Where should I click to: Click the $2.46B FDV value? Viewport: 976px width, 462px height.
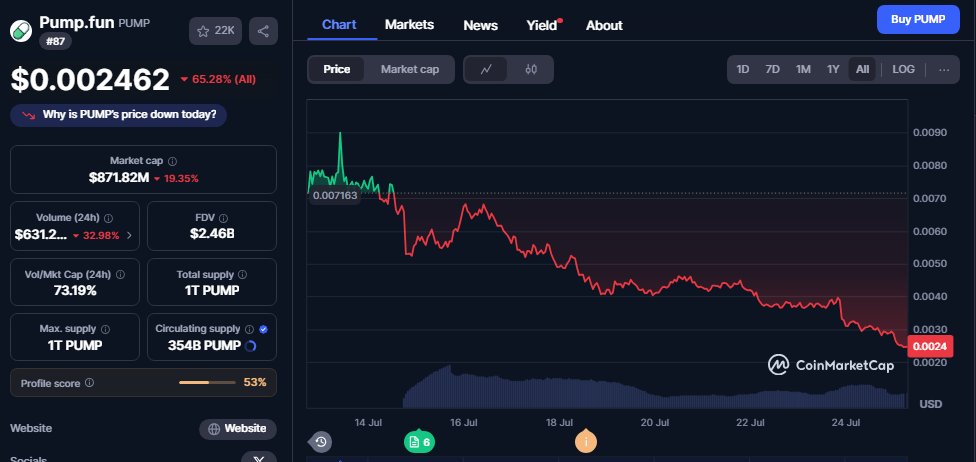(x=212, y=234)
